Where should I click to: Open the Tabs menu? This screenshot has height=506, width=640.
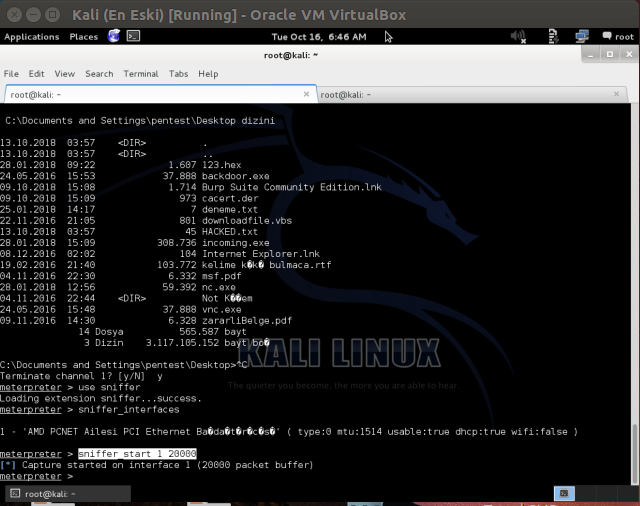pos(178,74)
